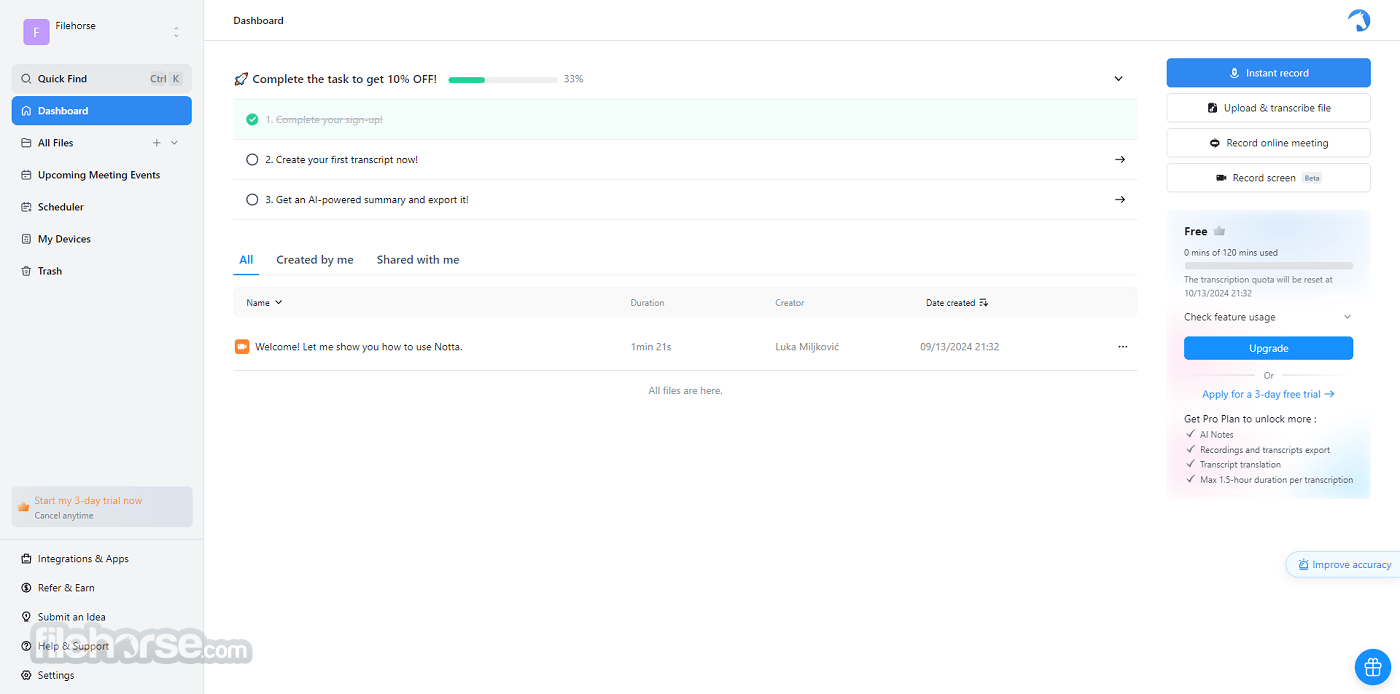Click the Free plan crown icon
This screenshot has width=1400, height=694.
(x=1219, y=231)
